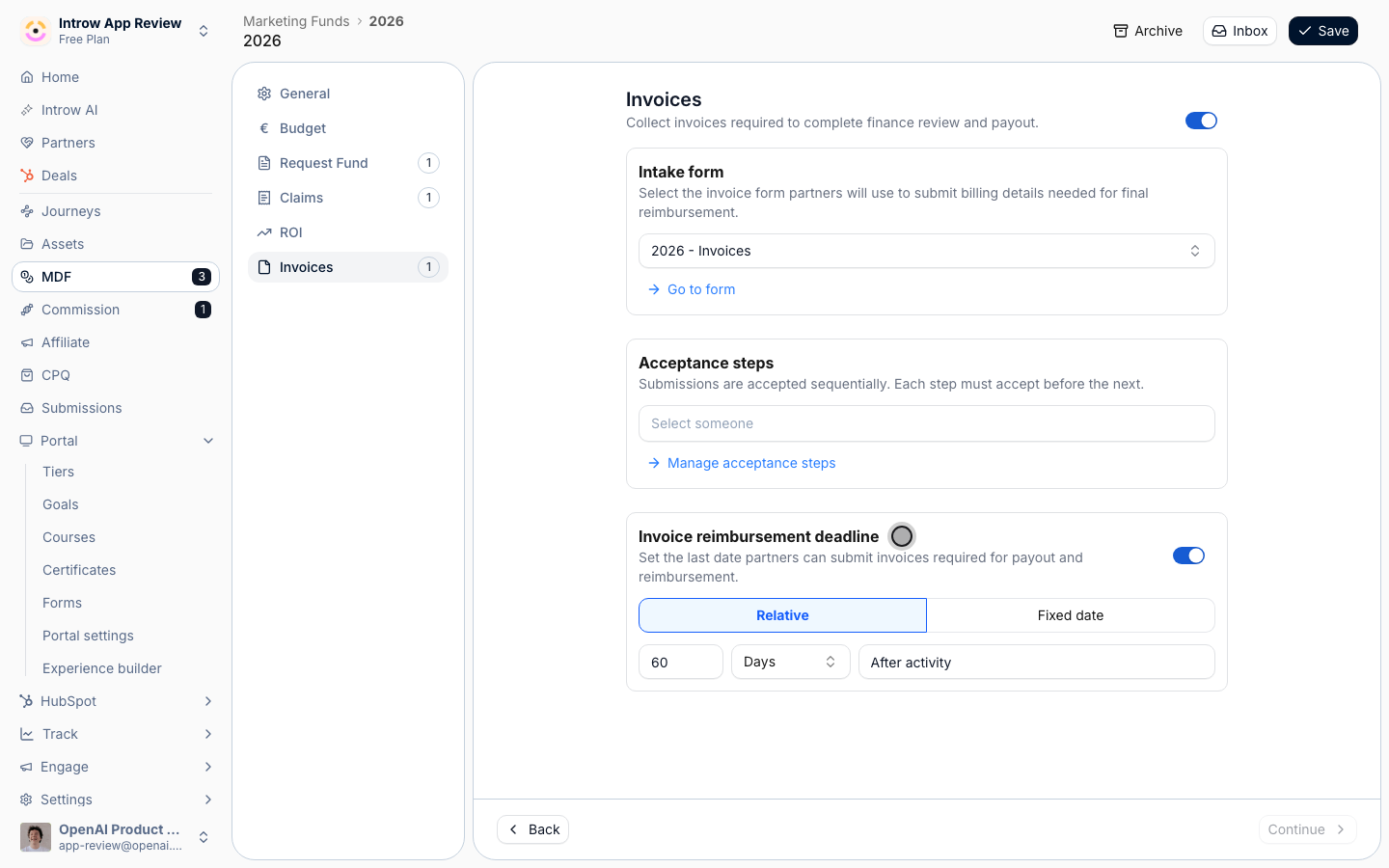Screen dimensions: 1389x868
Task: Switch deadline mode to Fixed date
Action: (x=1071, y=615)
